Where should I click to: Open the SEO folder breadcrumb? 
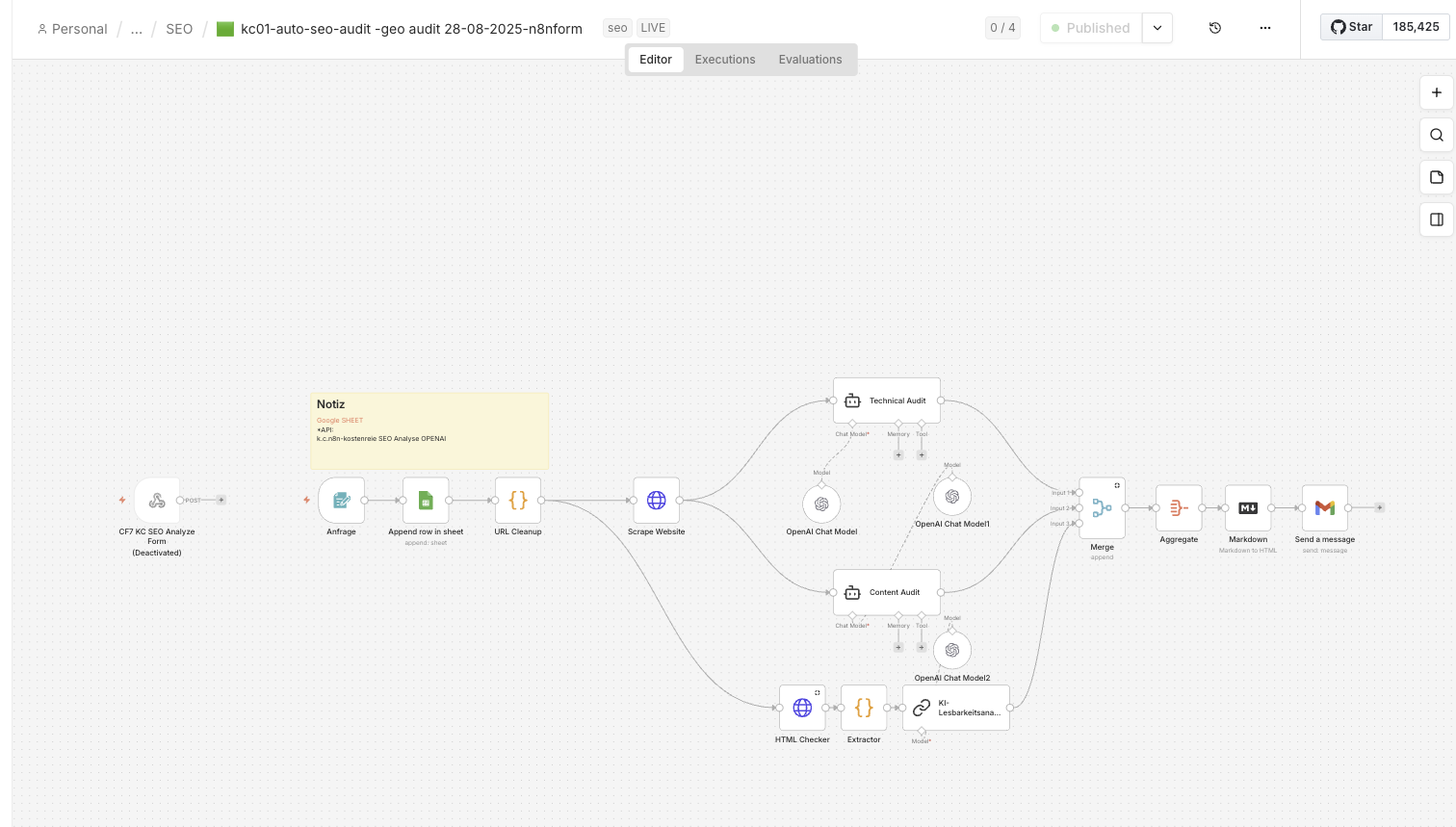[x=179, y=29]
